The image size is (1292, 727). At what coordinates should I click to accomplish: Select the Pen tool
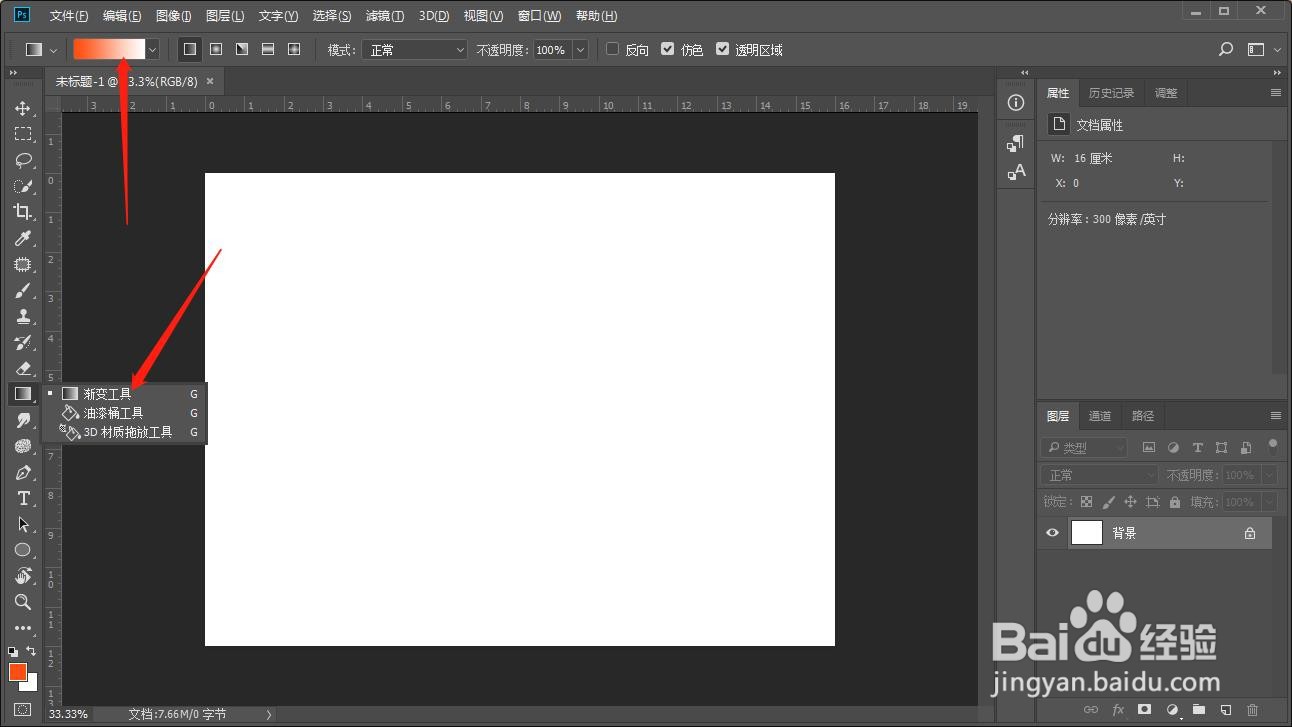23,472
